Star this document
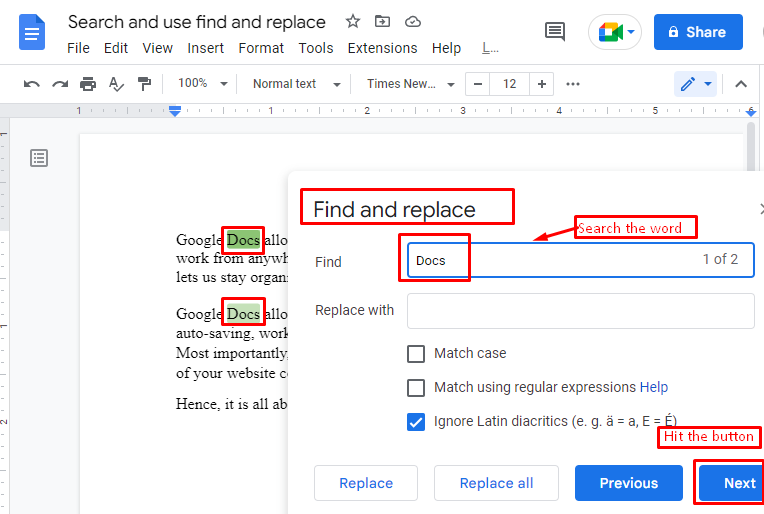 (353, 21)
